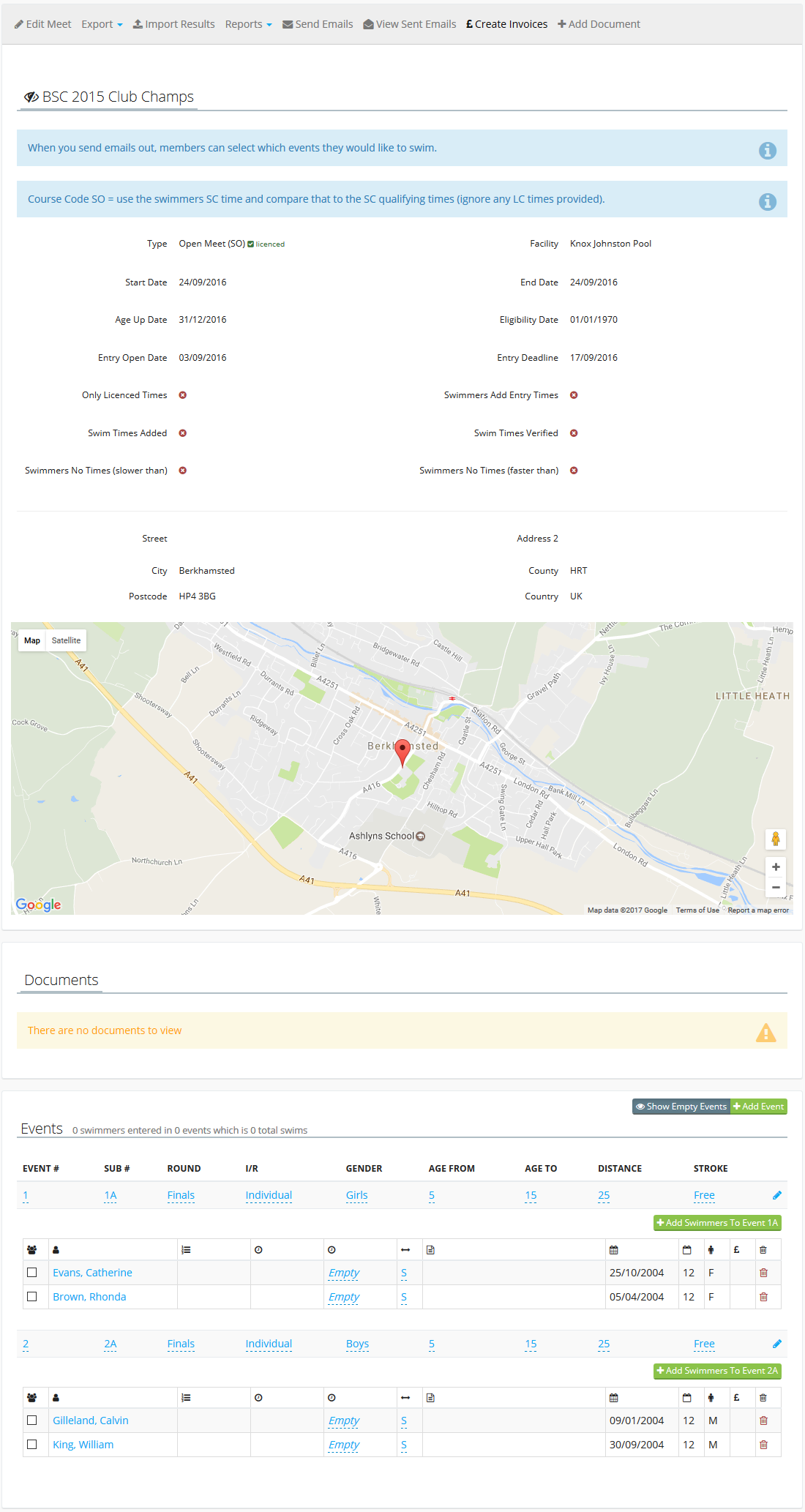
Task: Click Add Document
Action: coord(599,24)
